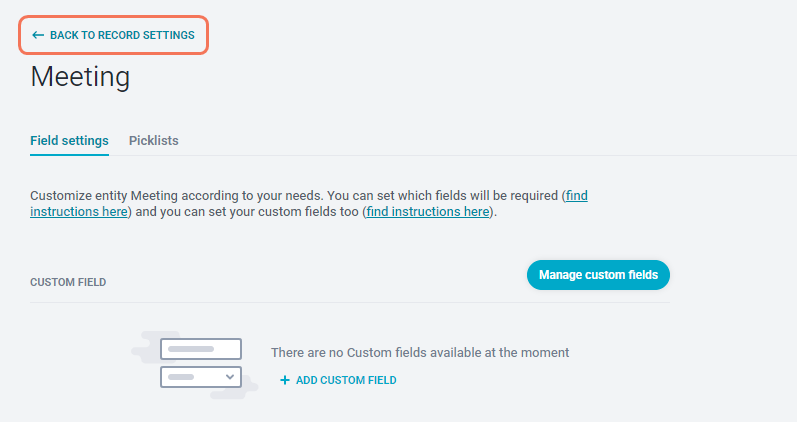Viewport: 797px width, 422px height.
Task: Click the left arrow back icon
Action: 38,35
